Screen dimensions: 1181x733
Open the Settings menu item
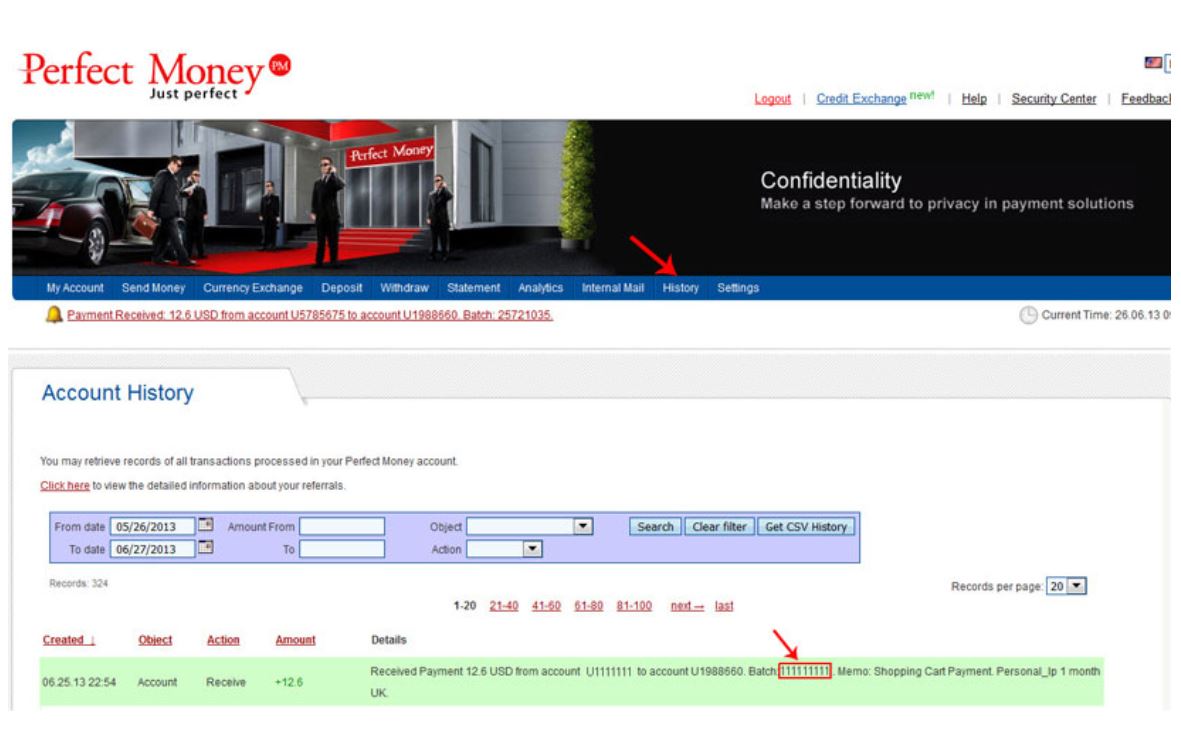pos(737,288)
